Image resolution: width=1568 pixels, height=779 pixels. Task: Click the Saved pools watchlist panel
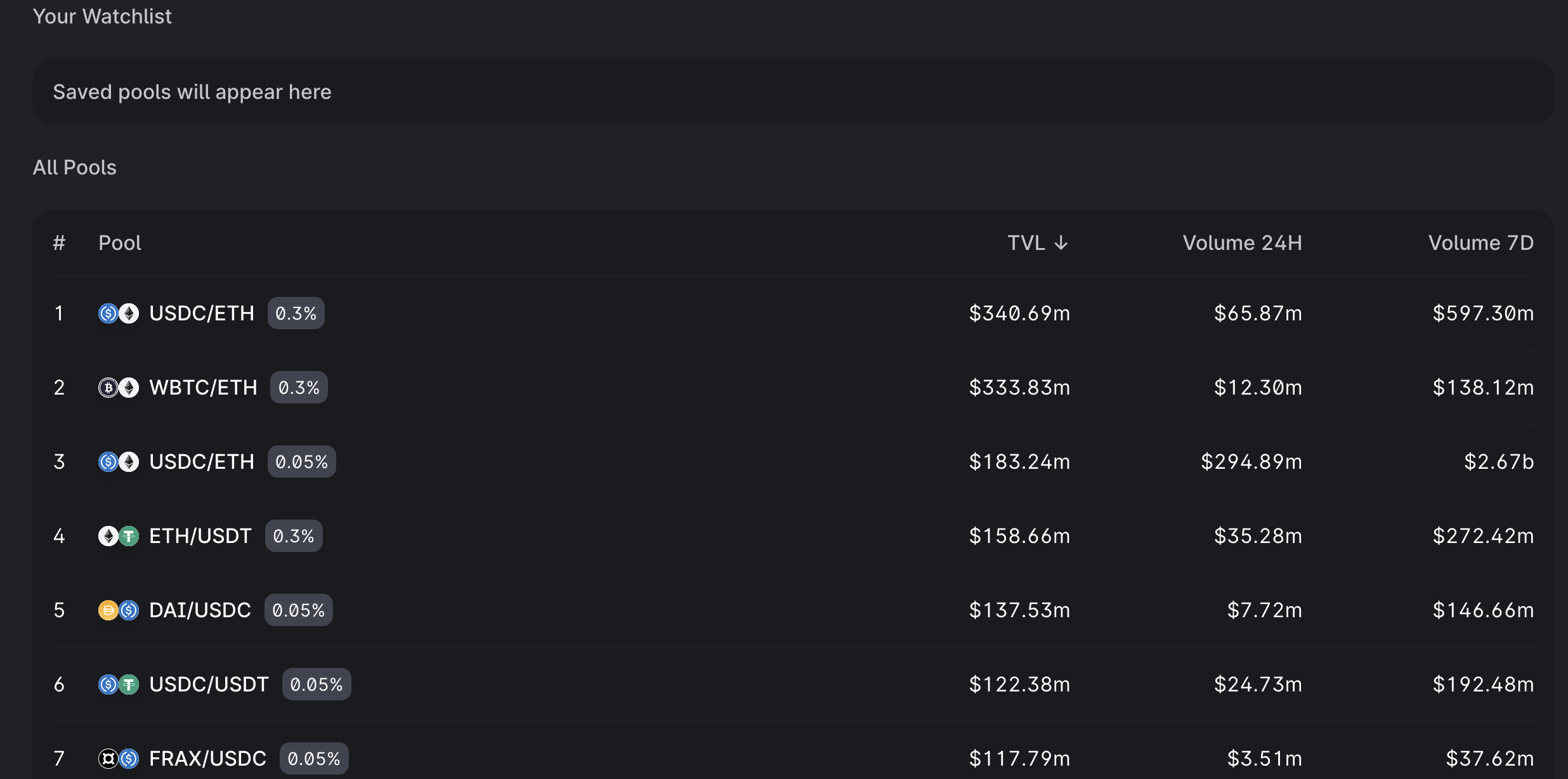(x=793, y=92)
